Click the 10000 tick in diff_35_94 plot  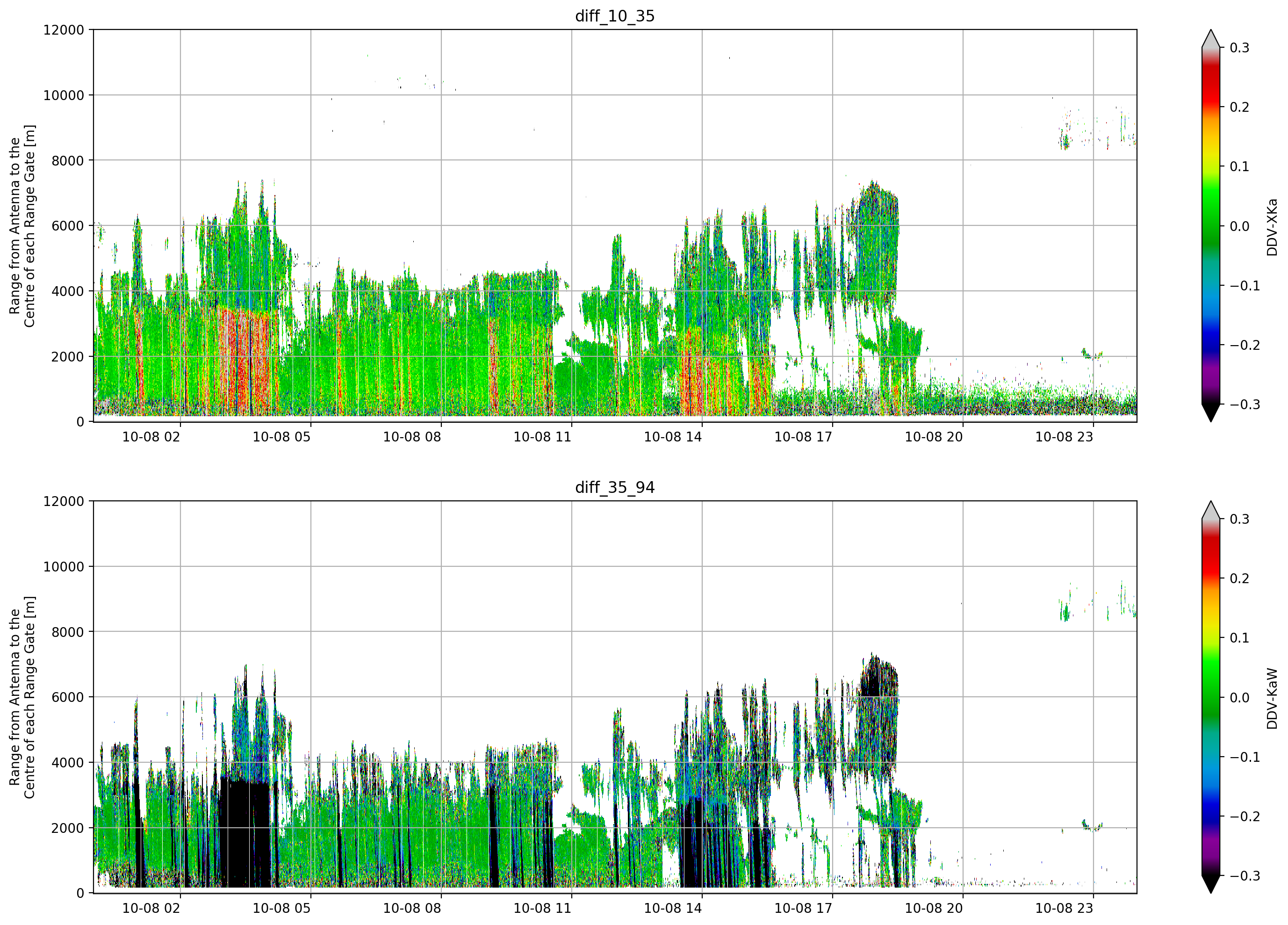coord(64,567)
